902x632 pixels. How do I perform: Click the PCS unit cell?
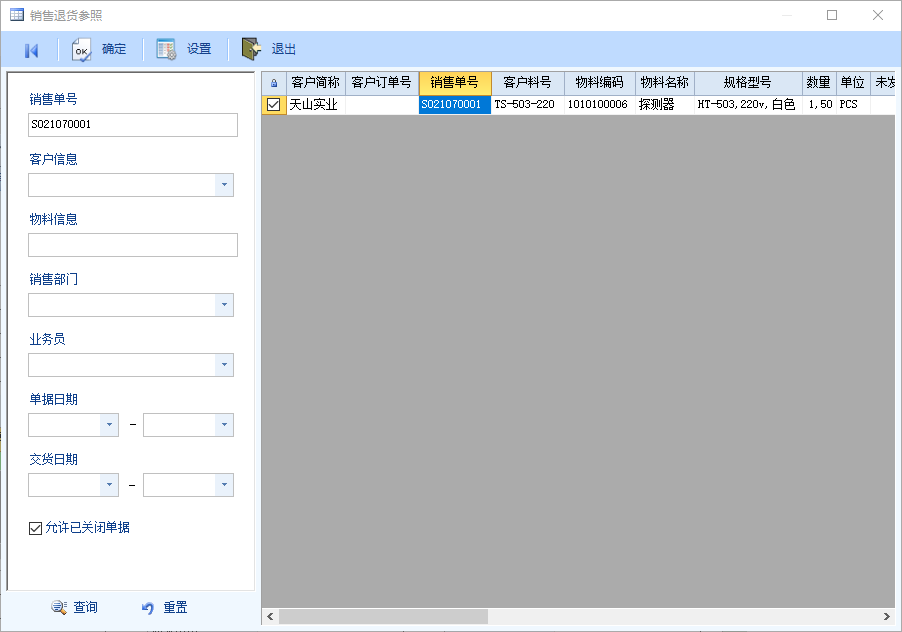click(853, 105)
